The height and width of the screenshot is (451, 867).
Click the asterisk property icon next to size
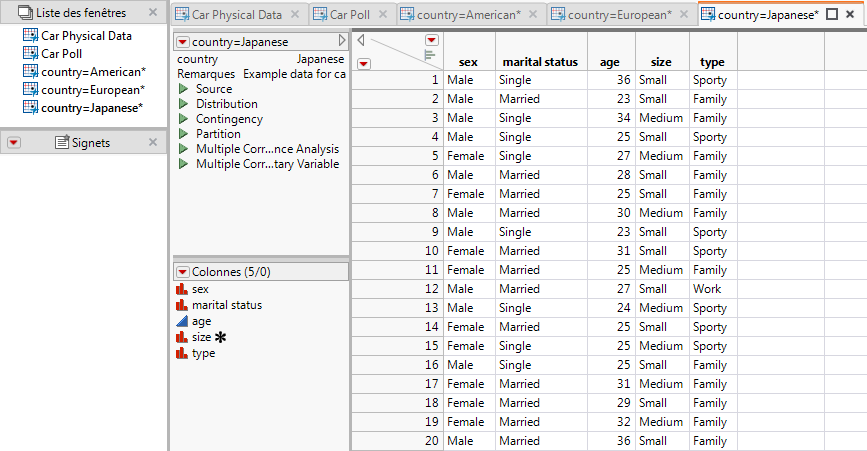[x=219, y=338]
